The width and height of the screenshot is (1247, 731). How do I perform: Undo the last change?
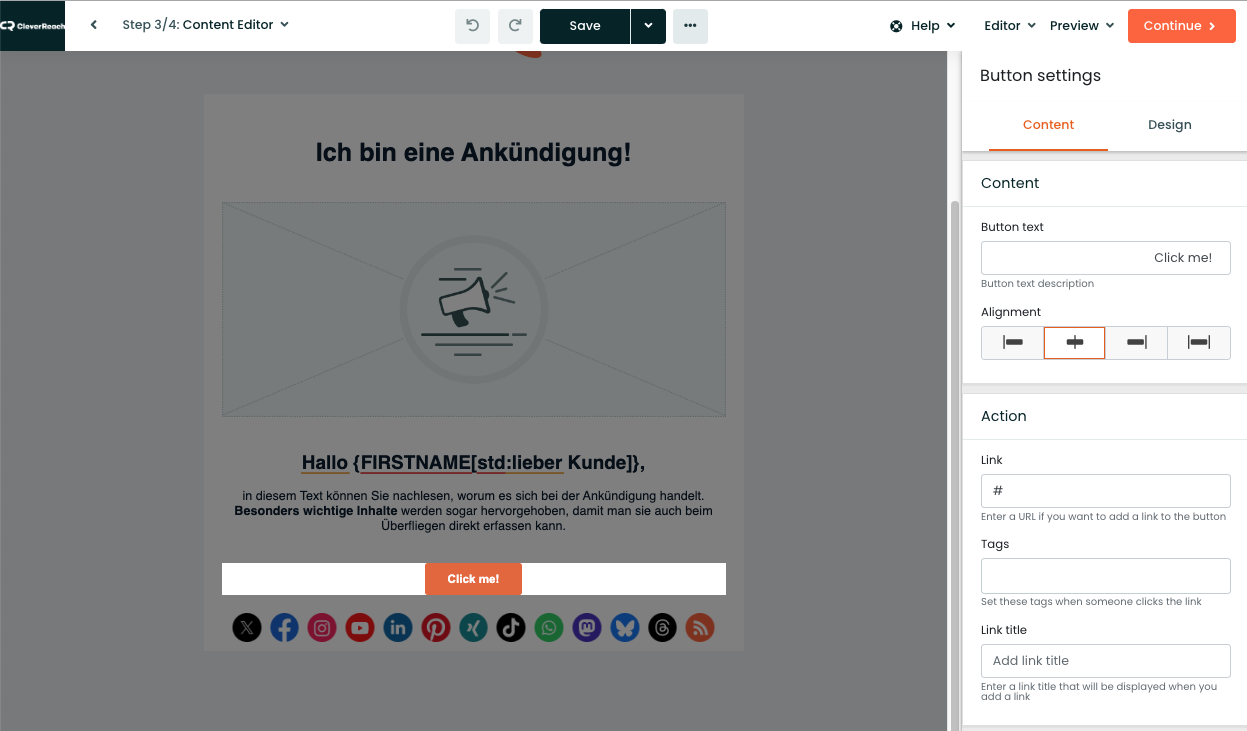pyautogui.click(x=472, y=26)
